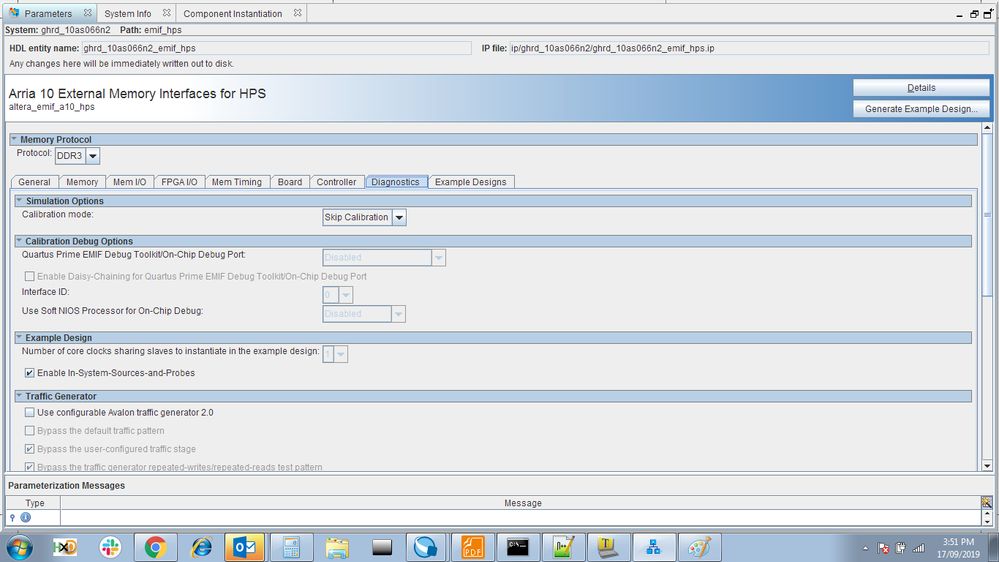This screenshot has width=999, height=562.
Task: Open the Calibration mode dropdown
Action: (x=399, y=217)
